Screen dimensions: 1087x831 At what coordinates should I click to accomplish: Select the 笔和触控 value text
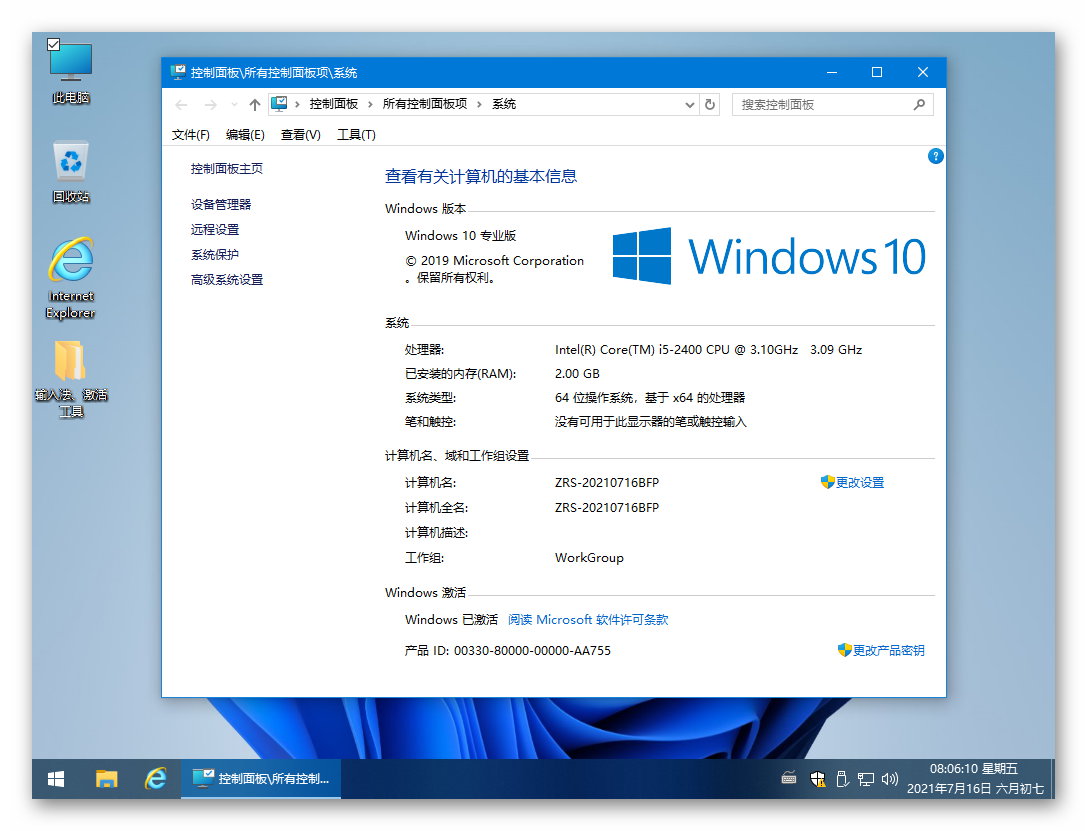(650, 421)
